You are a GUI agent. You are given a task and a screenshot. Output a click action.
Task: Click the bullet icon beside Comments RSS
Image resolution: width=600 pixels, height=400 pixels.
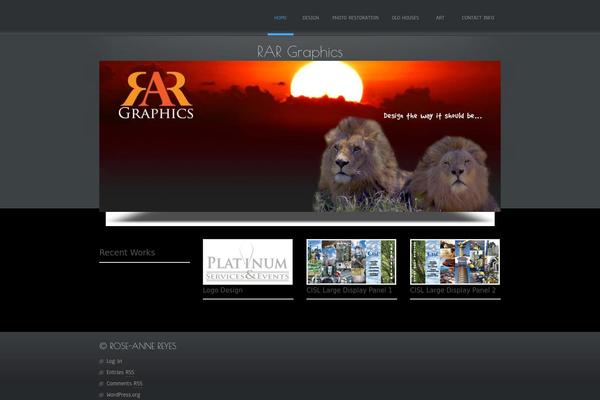click(101, 383)
